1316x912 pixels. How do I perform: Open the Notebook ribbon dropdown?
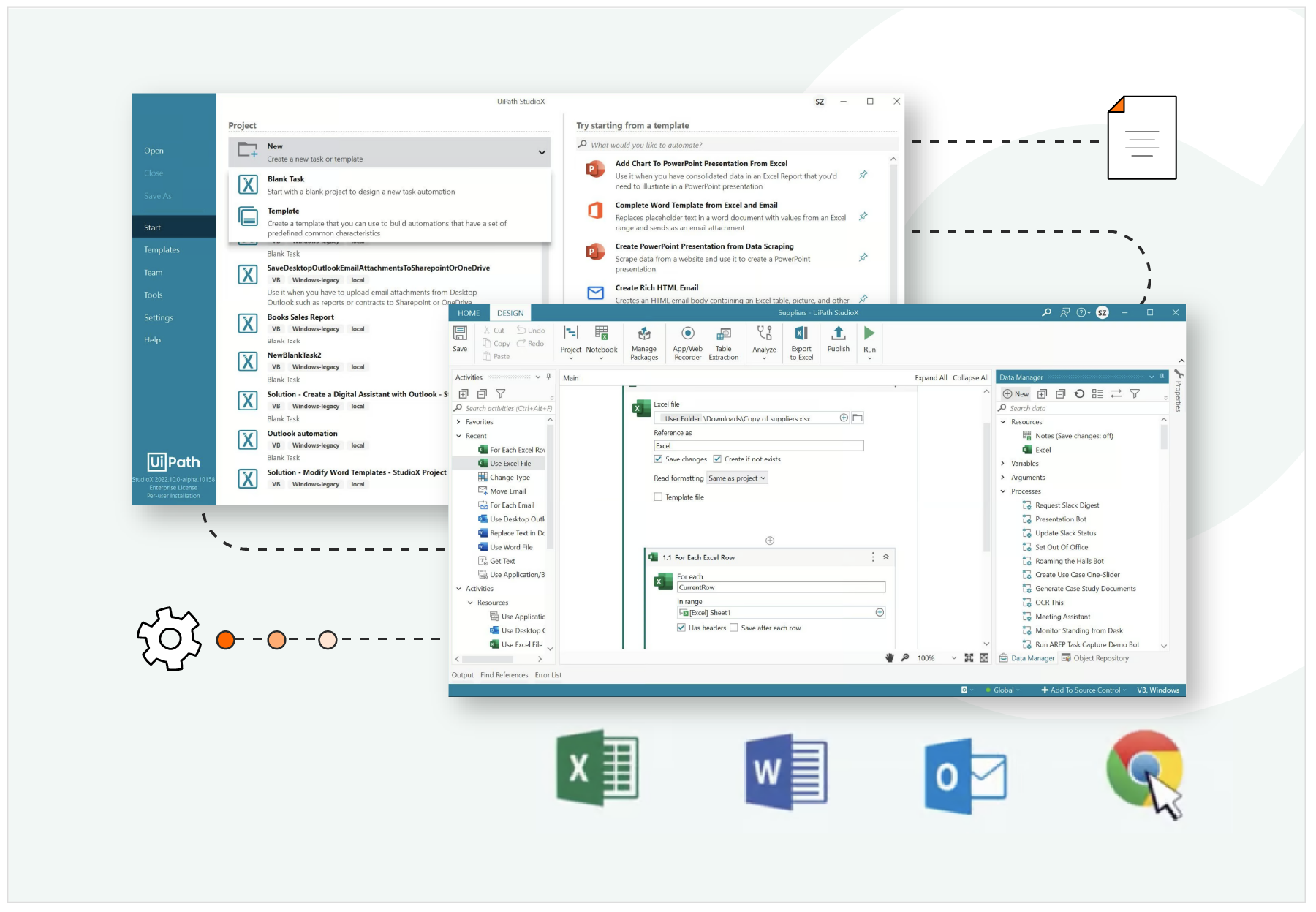[601, 358]
